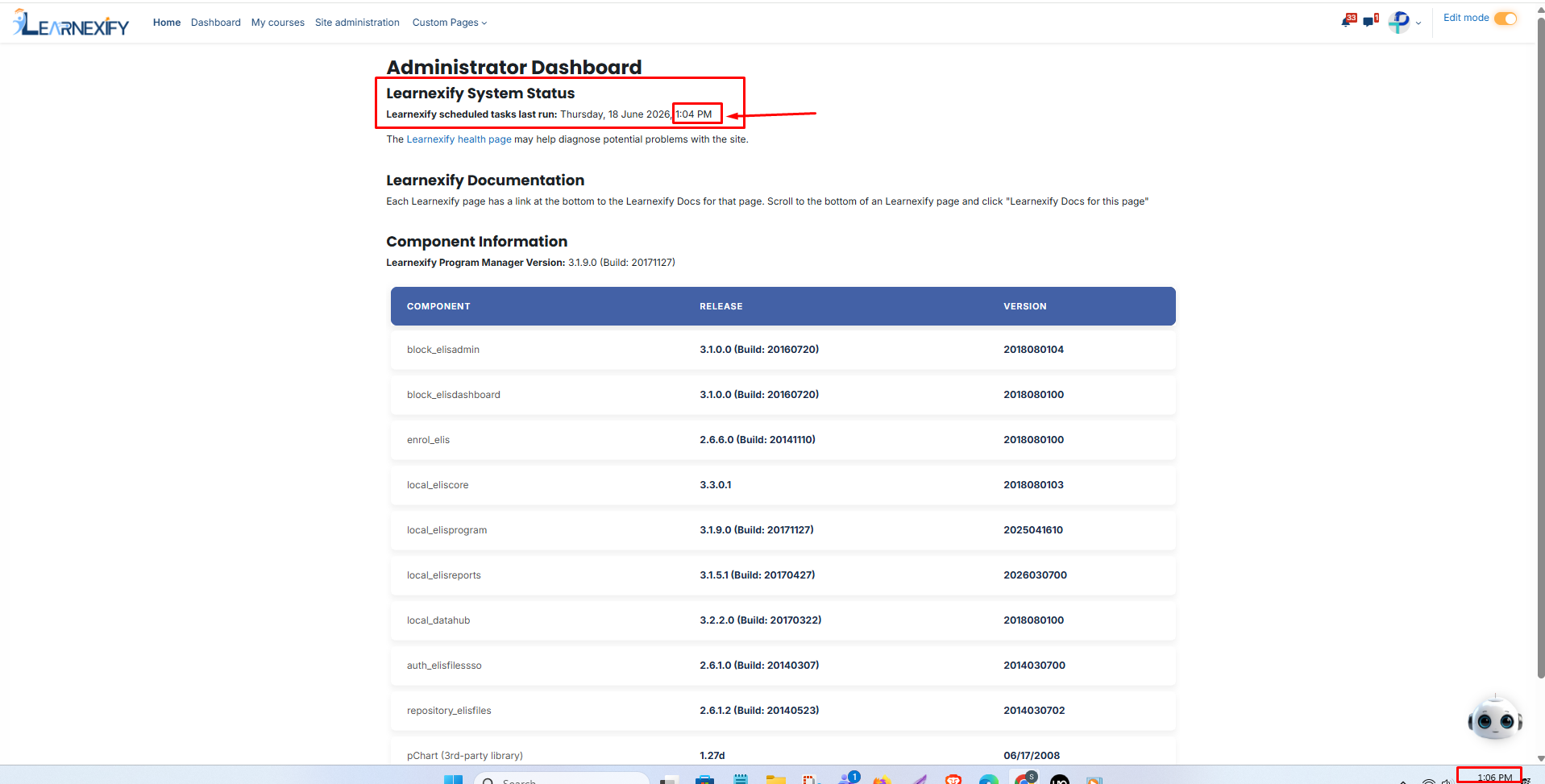This screenshot has height=784, width=1545.
Task: Open the notifications bell with 33 alerts
Action: click(1348, 21)
